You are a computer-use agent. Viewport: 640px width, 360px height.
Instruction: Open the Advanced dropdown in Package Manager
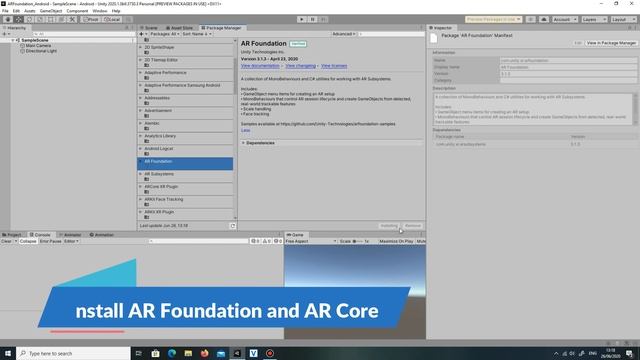[343, 34]
